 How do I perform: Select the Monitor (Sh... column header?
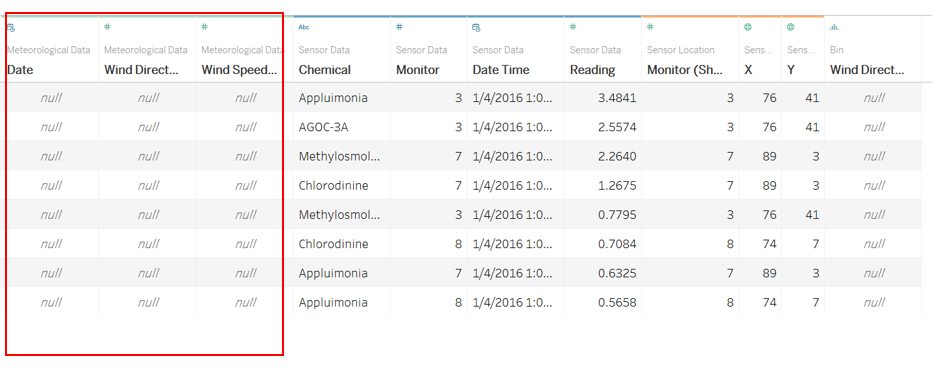[685, 70]
